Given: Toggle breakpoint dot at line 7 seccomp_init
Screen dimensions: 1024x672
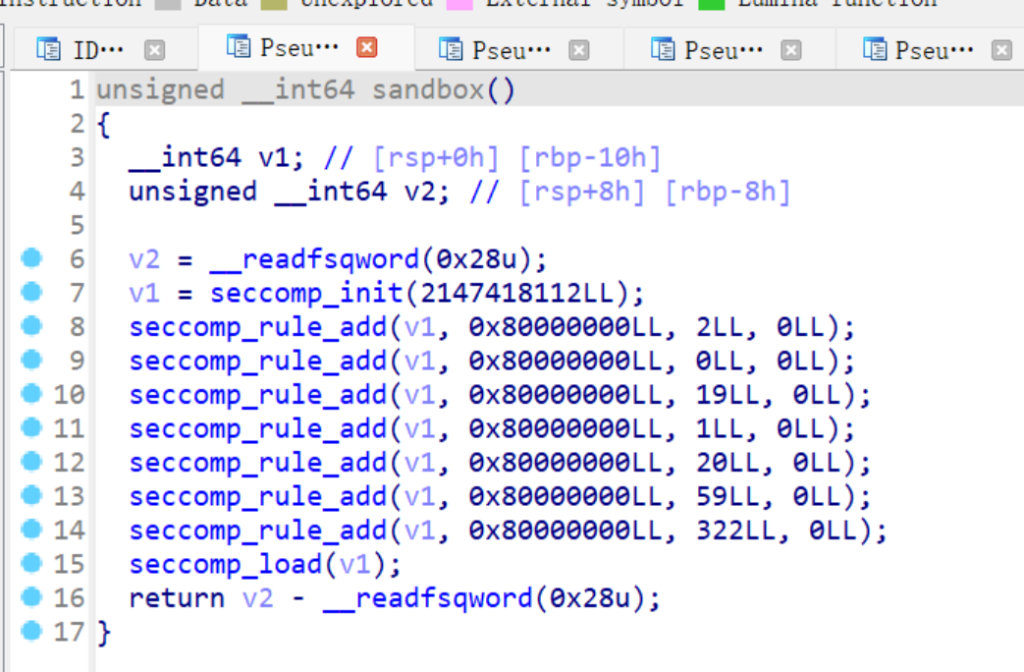Looking at the screenshot, I should (x=33, y=292).
